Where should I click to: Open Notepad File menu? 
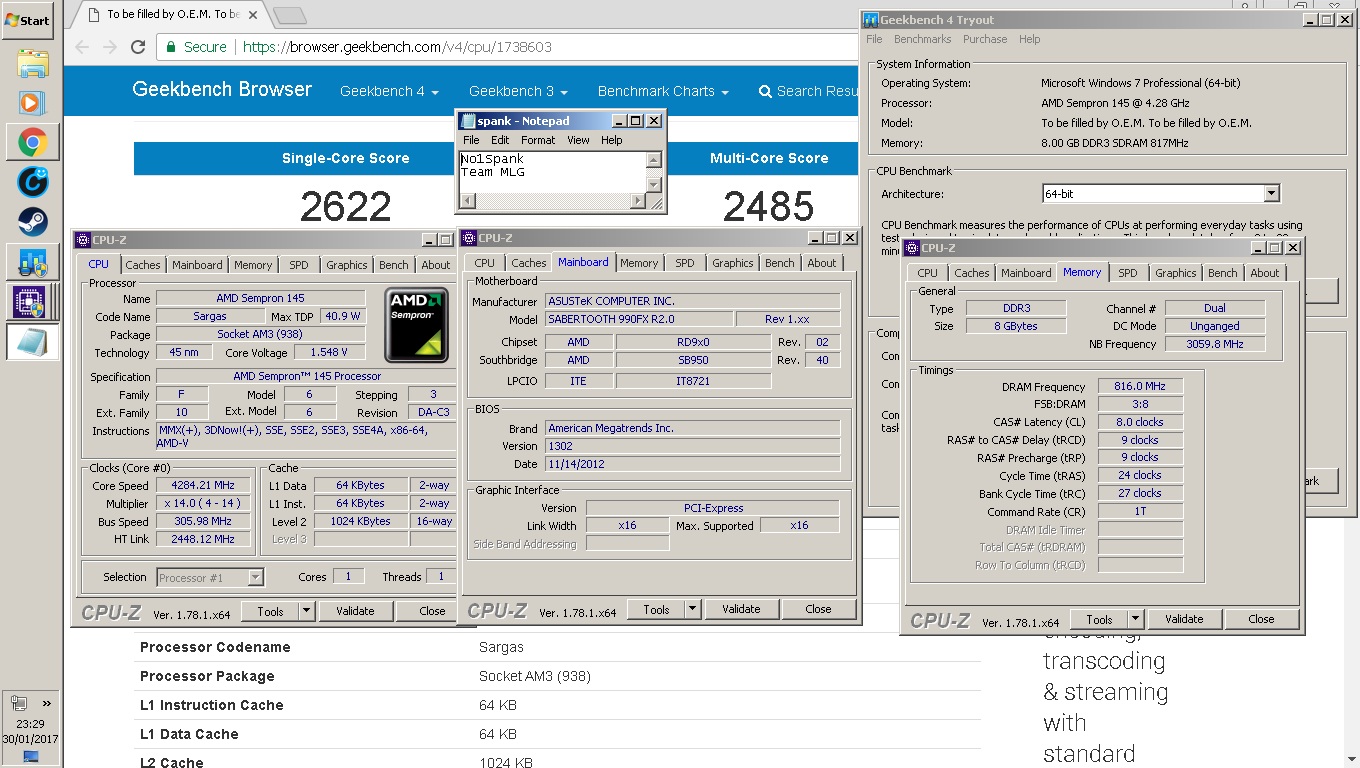point(471,140)
